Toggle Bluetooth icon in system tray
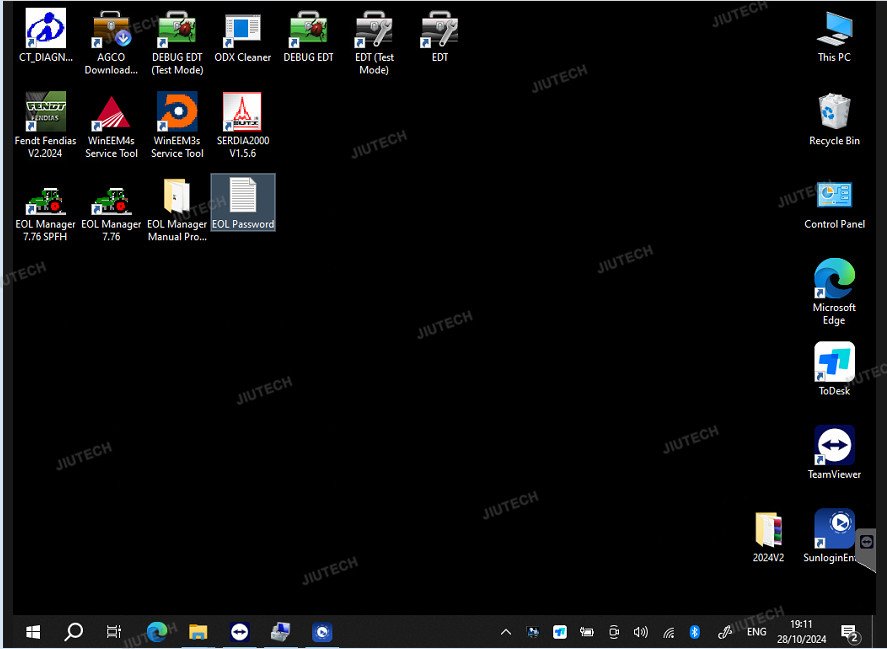 coord(695,632)
